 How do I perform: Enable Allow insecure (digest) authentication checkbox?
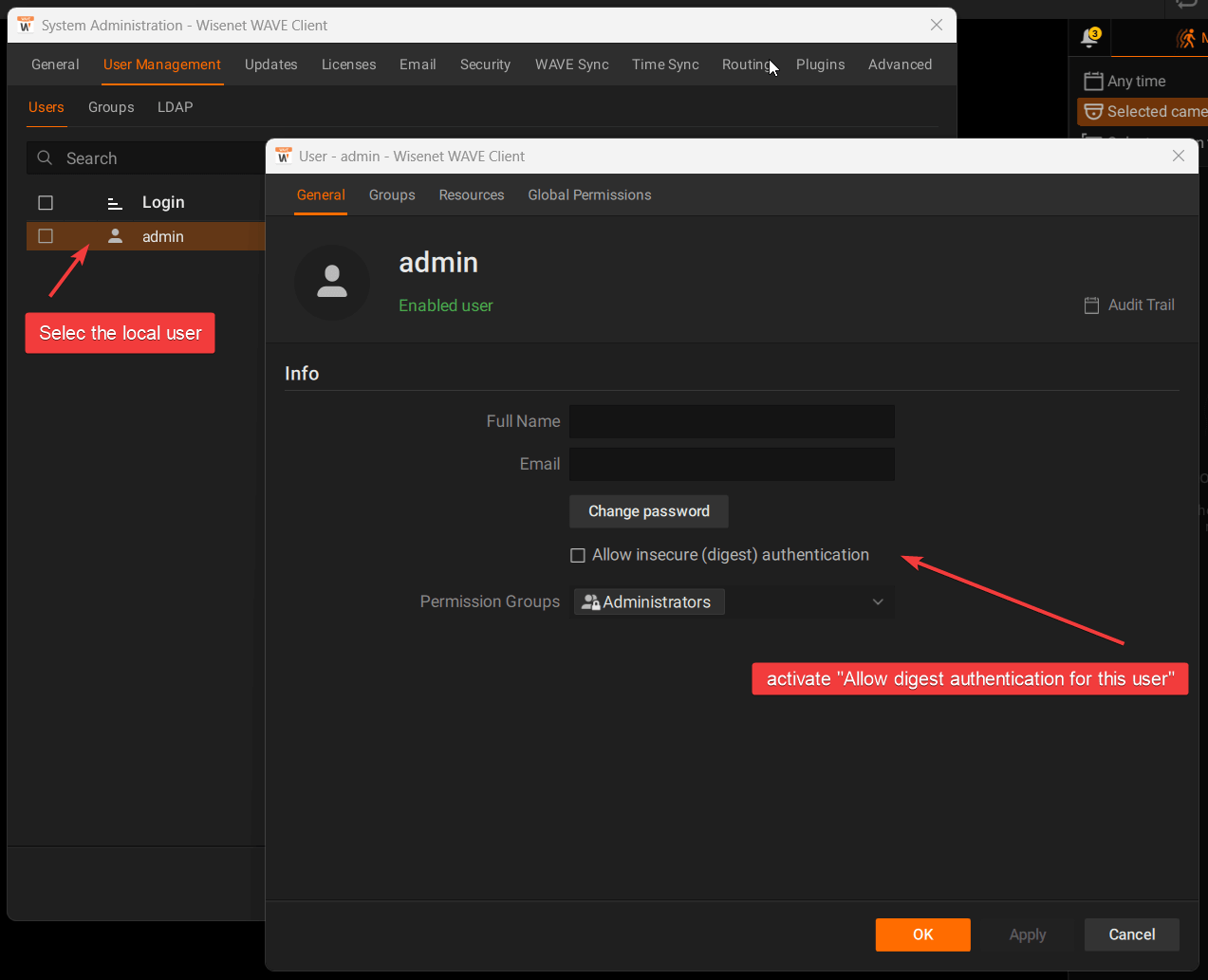[x=577, y=556]
